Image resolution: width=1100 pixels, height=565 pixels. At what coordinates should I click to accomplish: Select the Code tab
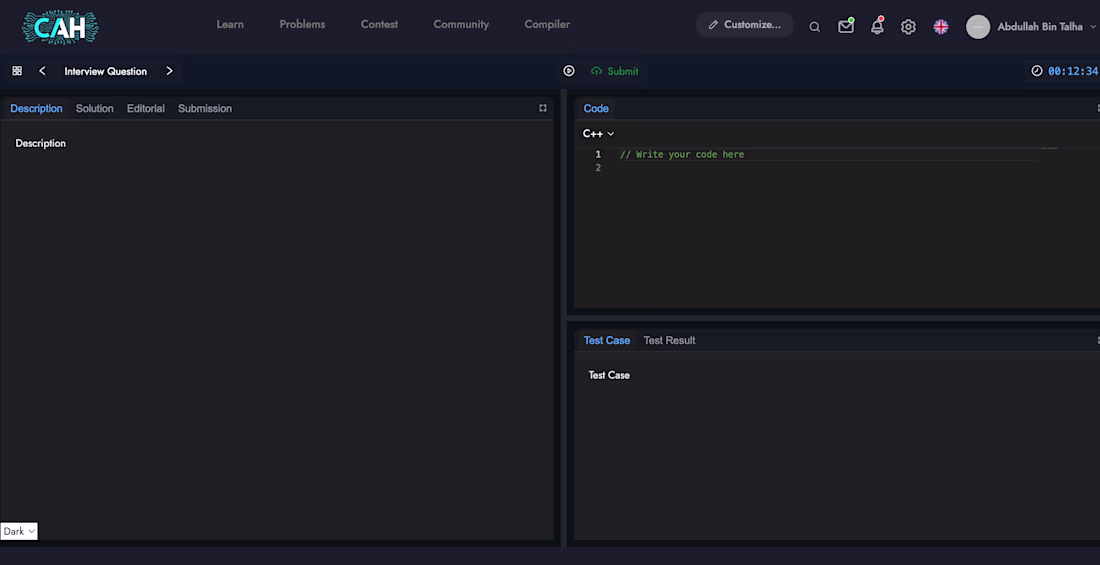click(596, 108)
